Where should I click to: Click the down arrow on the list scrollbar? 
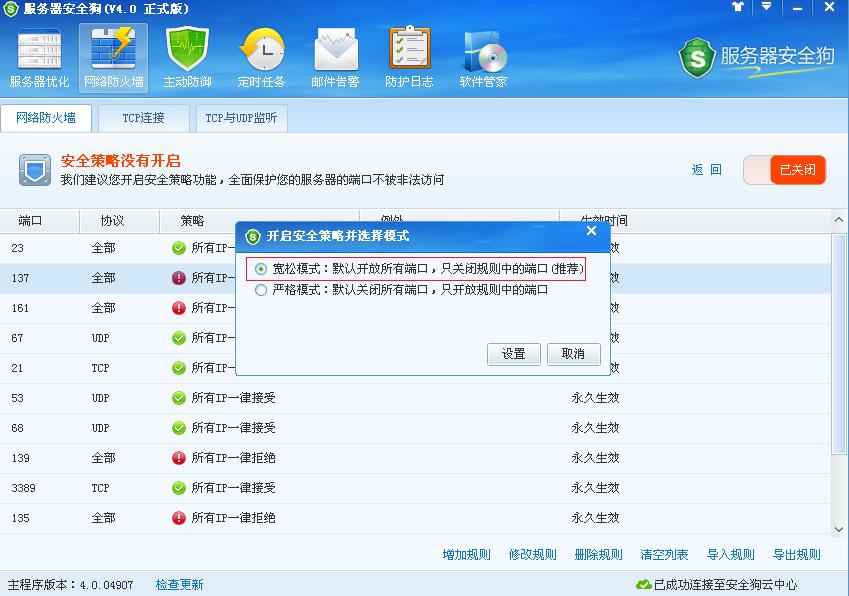[x=840, y=529]
